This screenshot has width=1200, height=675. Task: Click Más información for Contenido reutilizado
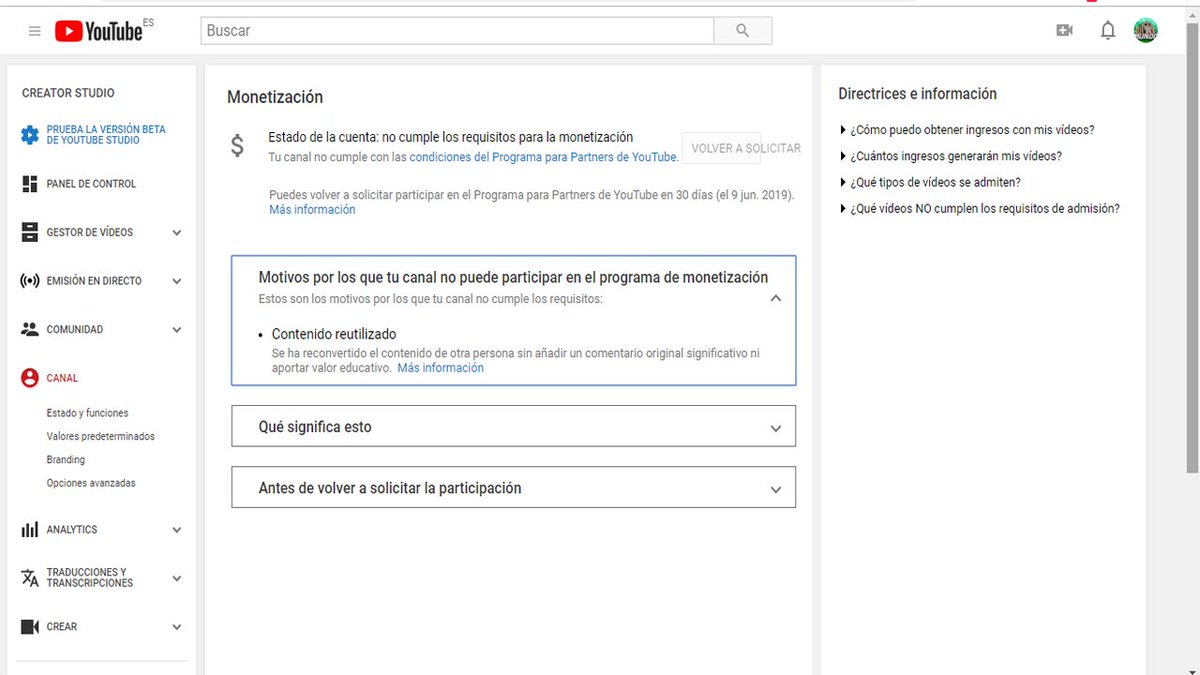coord(440,368)
